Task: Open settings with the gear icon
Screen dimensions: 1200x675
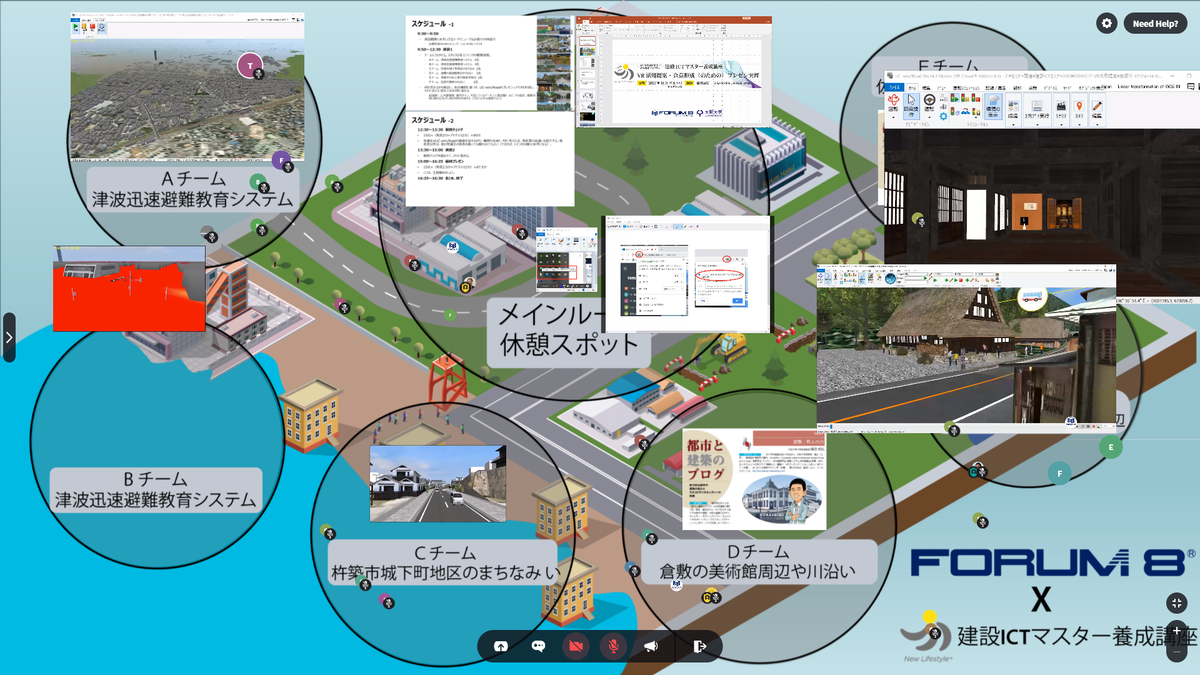Action: coord(1107,23)
